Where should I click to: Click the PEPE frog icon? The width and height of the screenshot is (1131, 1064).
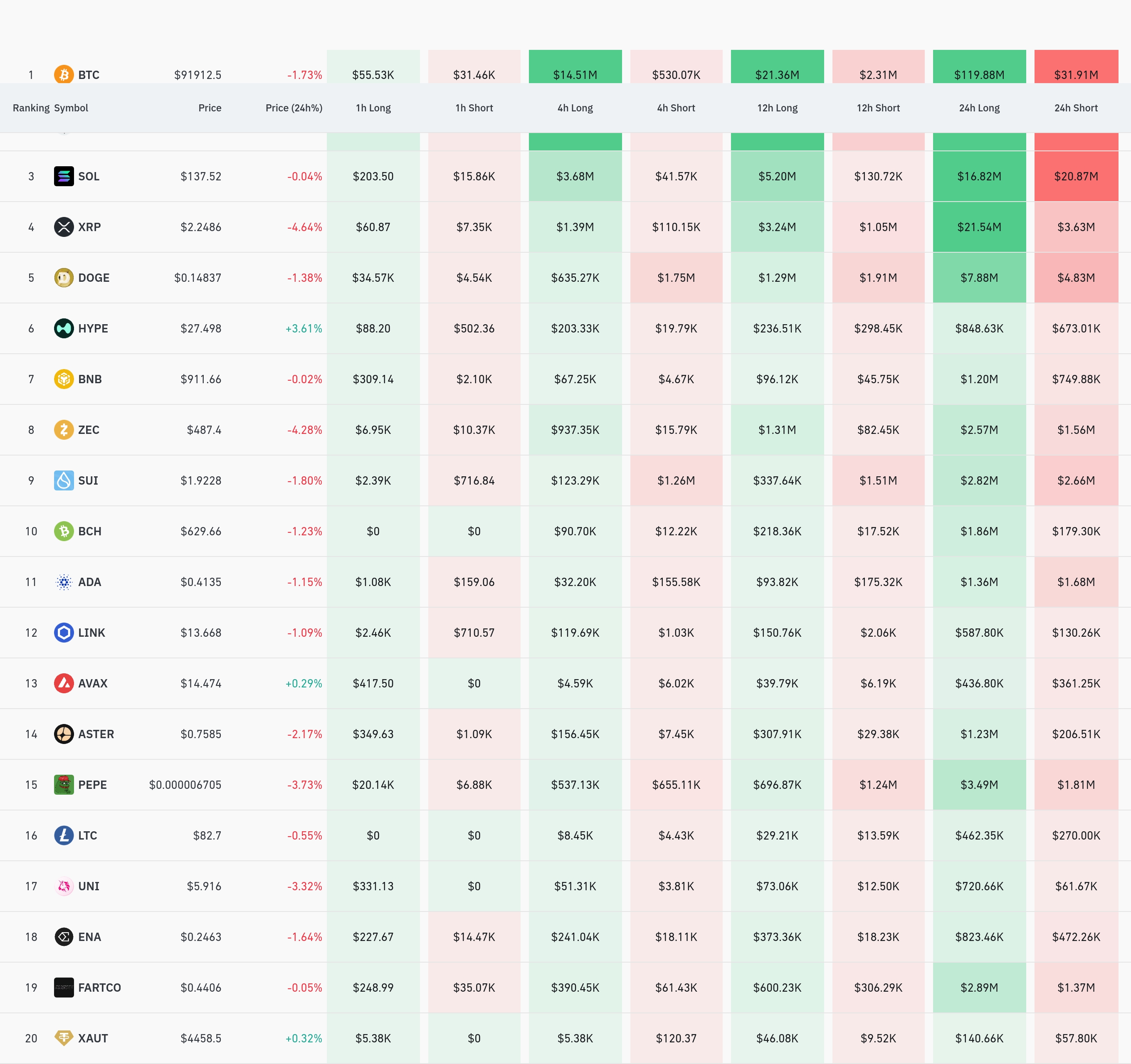click(x=64, y=785)
